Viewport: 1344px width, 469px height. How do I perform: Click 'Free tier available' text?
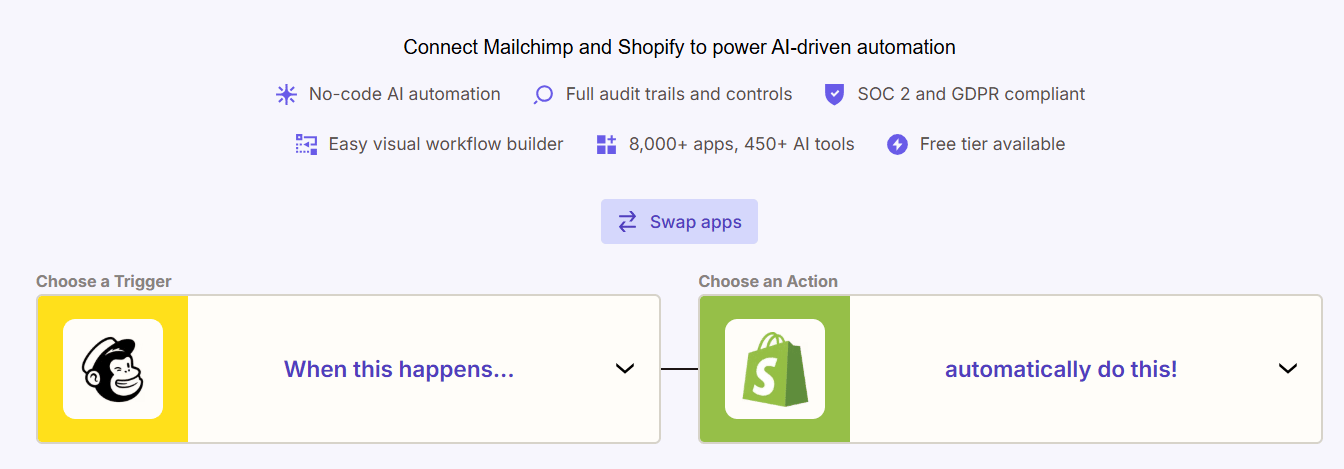[x=992, y=144]
